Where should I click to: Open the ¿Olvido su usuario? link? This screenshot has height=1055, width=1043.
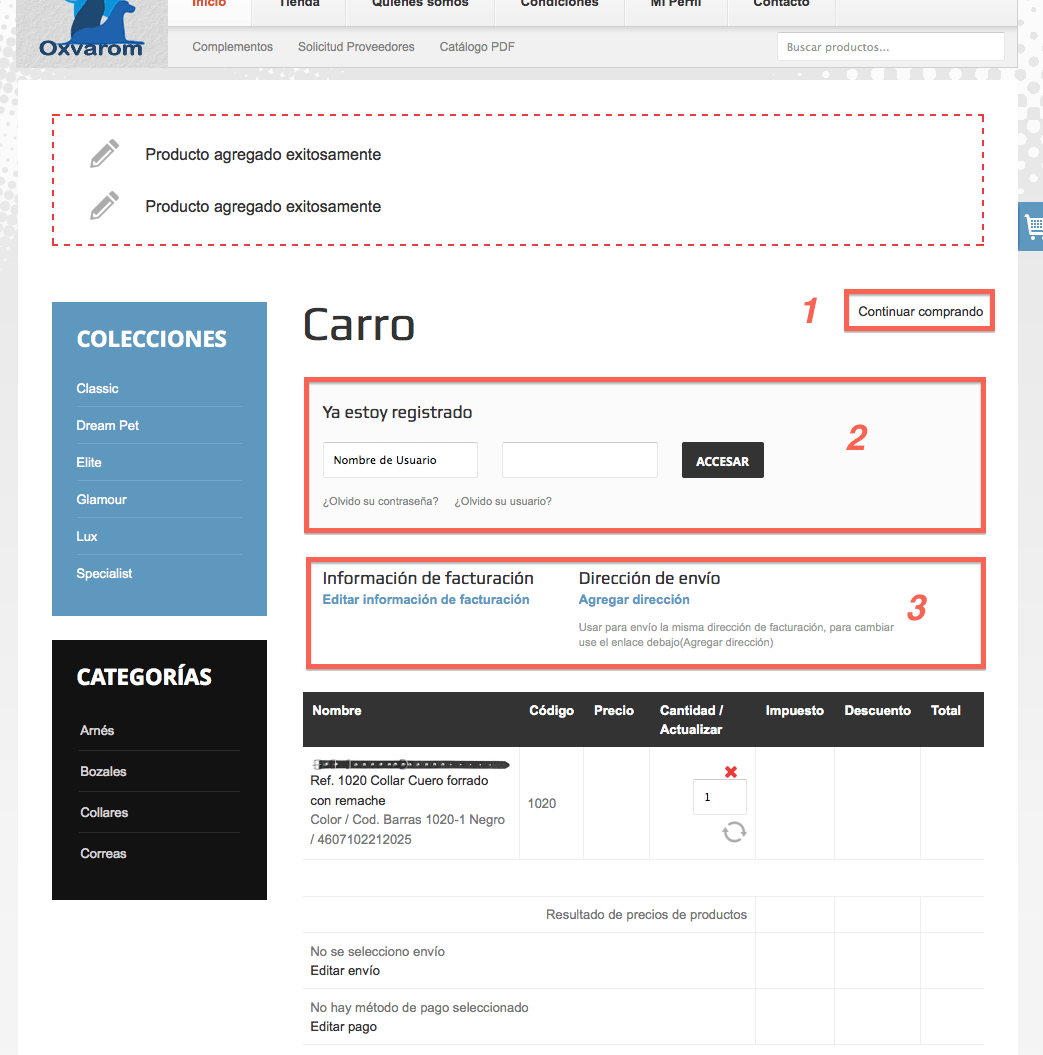click(503, 501)
